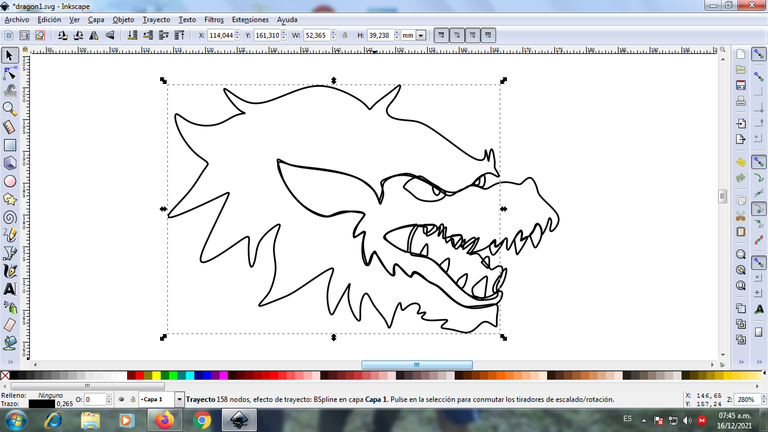768x432 pixels.
Task: Open Firefox from the taskbar
Action: [x=165, y=420]
